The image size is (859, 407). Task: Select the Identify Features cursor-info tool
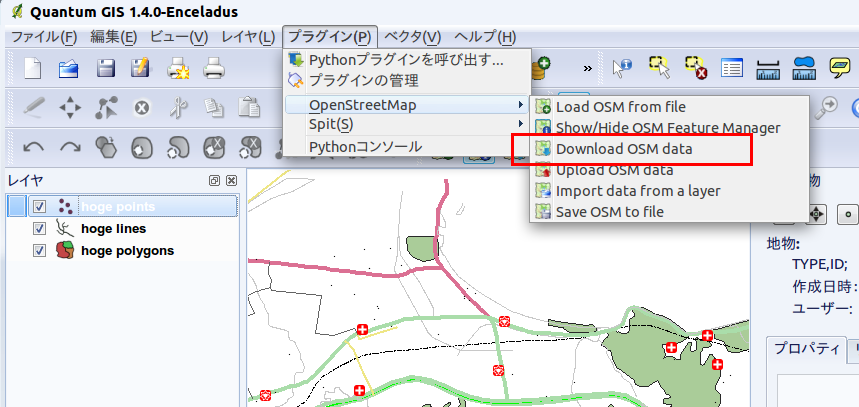coord(622,68)
